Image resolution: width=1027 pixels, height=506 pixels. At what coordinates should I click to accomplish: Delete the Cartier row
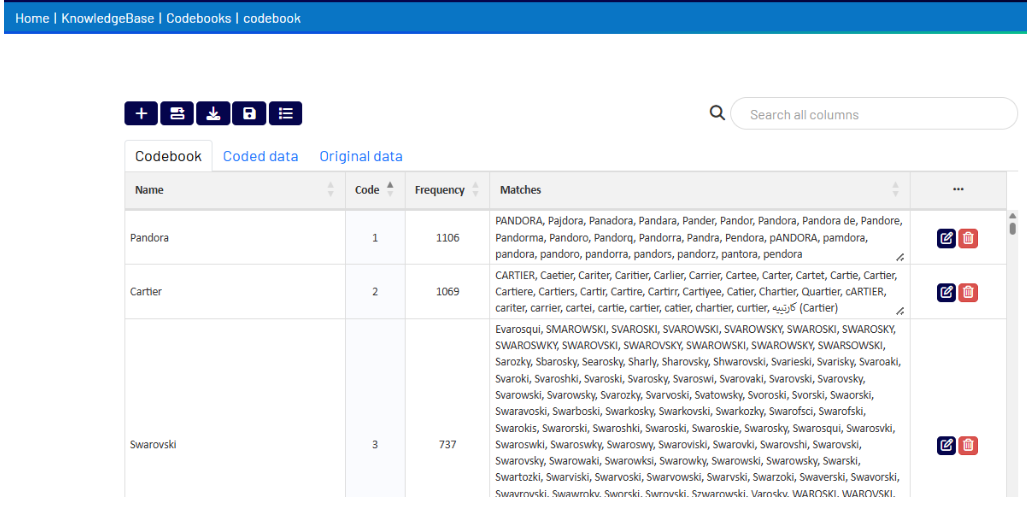tap(968, 292)
